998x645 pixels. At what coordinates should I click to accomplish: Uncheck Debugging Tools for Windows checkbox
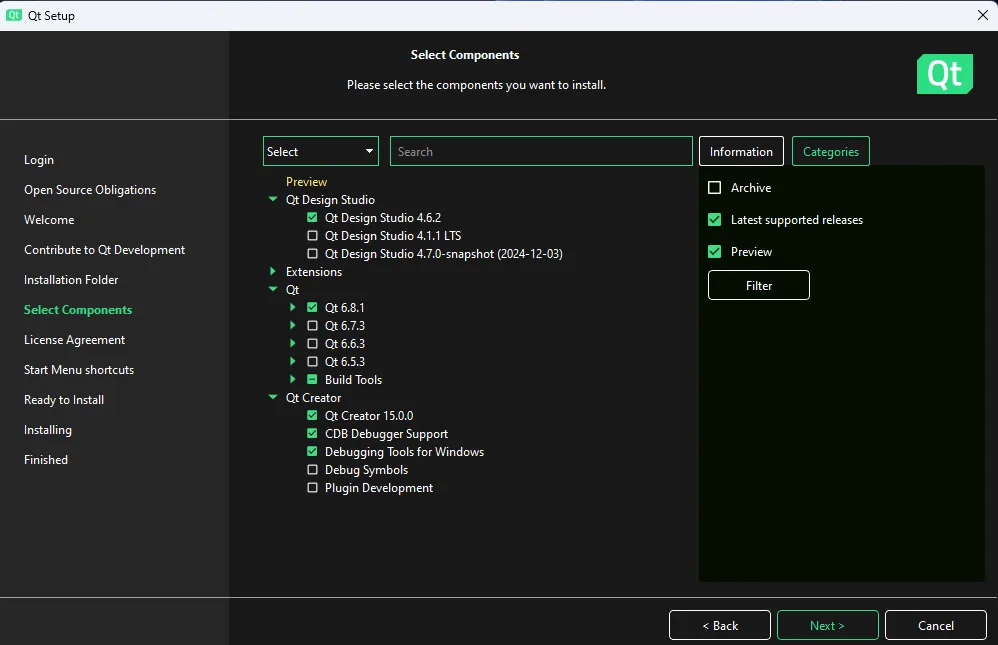click(x=312, y=451)
